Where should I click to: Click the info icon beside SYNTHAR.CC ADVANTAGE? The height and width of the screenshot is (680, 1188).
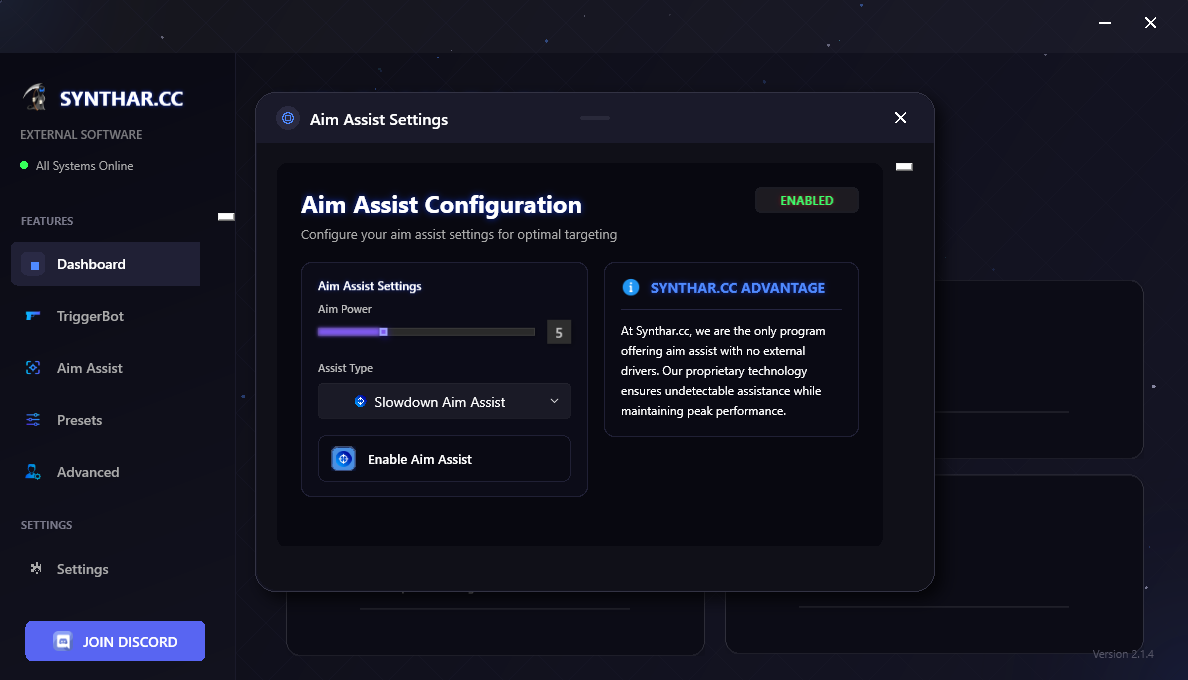click(x=631, y=287)
